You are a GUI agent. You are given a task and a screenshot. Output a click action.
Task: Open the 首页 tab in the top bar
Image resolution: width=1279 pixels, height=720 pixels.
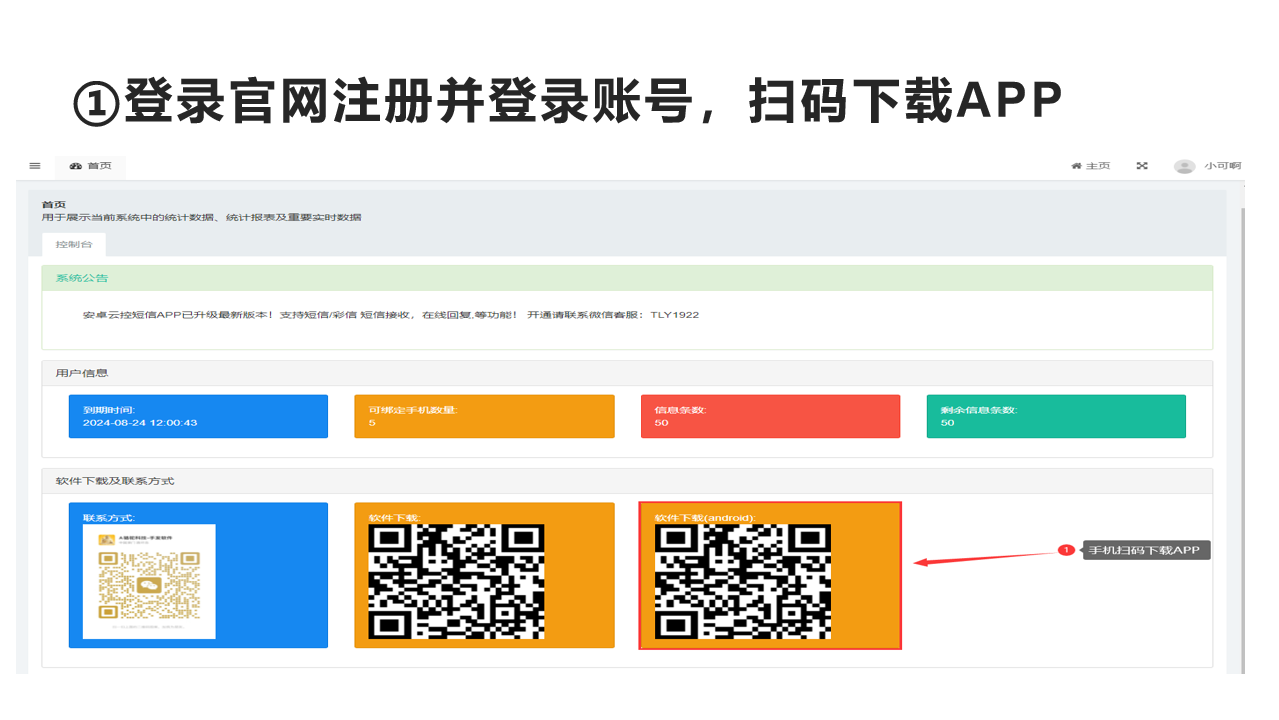(91, 166)
